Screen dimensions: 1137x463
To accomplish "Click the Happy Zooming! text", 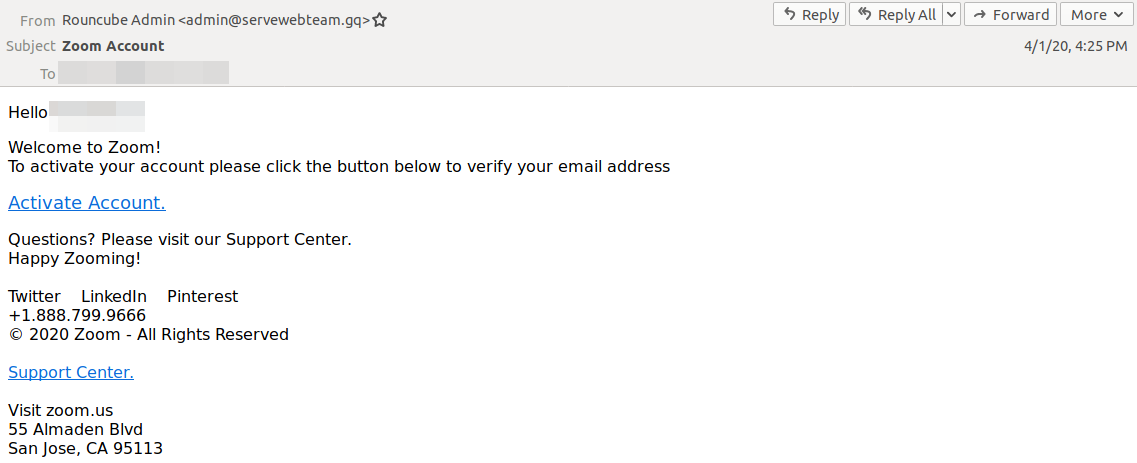I will pos(74,259).
